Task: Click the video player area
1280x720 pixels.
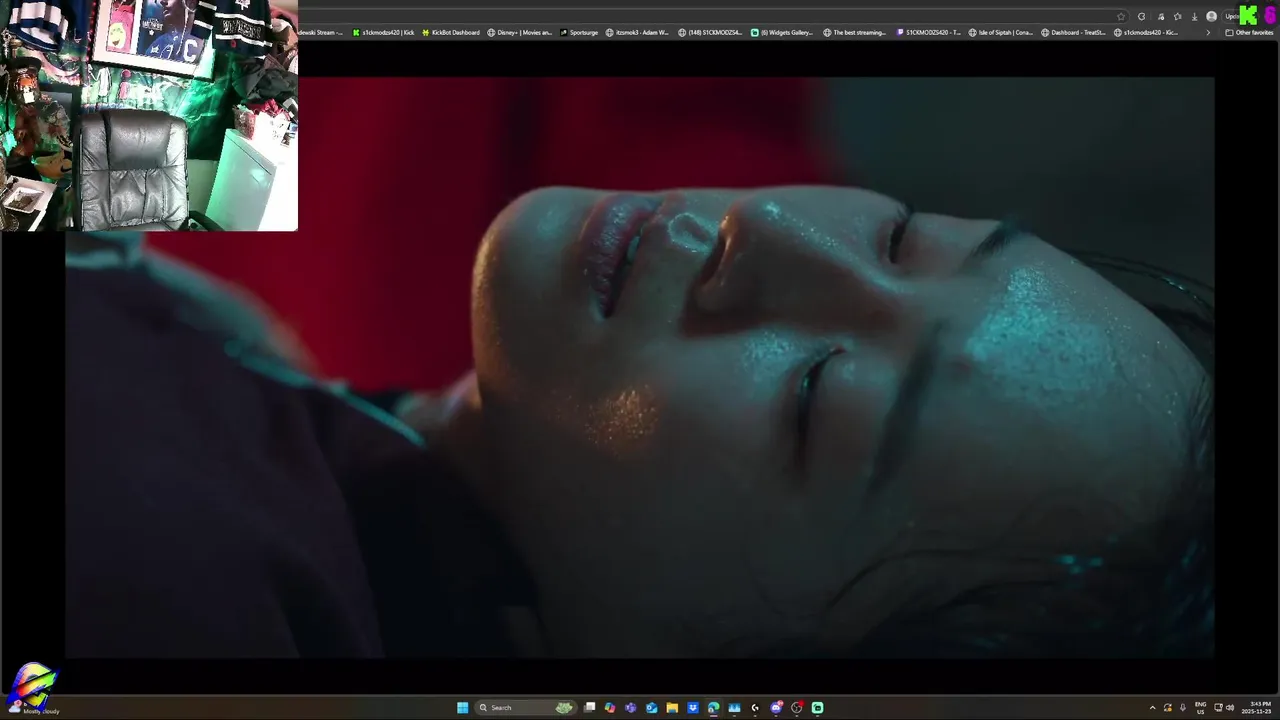Action: 640,367
